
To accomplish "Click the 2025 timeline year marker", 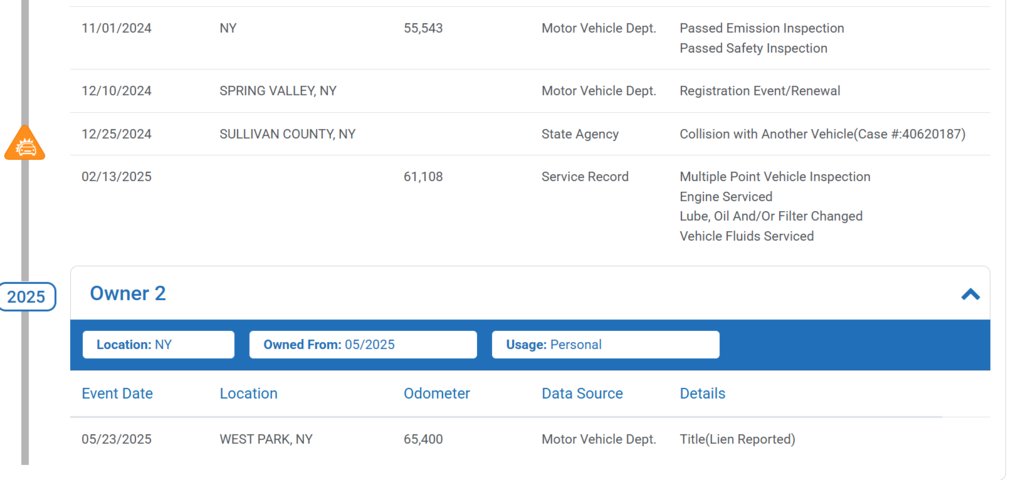I will pyautogui.click(x=26, y=297).
